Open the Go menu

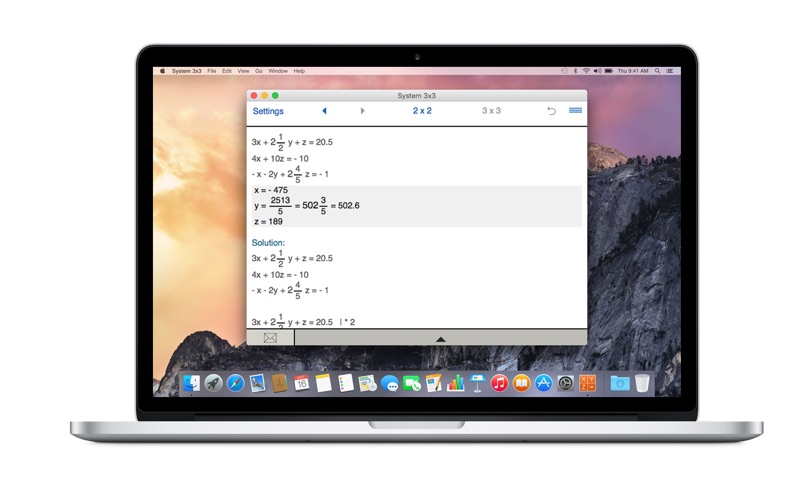259,71
